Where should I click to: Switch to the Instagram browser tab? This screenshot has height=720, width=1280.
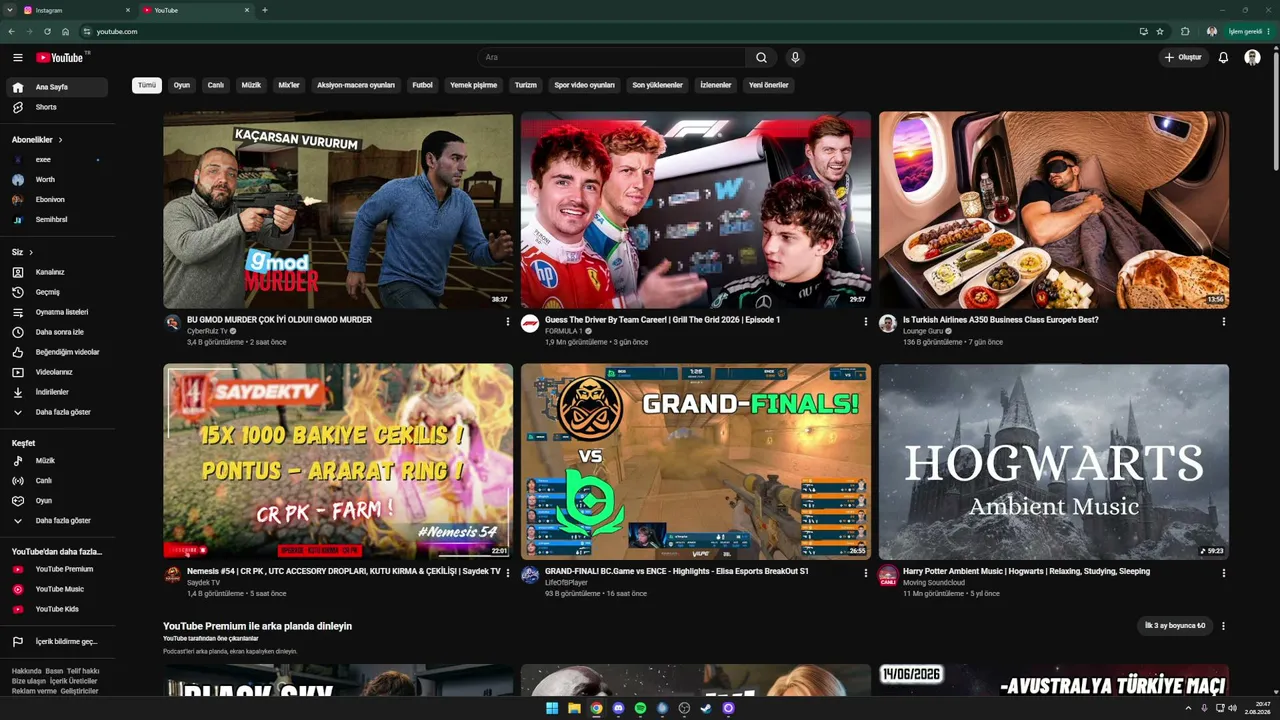(78, 10)
